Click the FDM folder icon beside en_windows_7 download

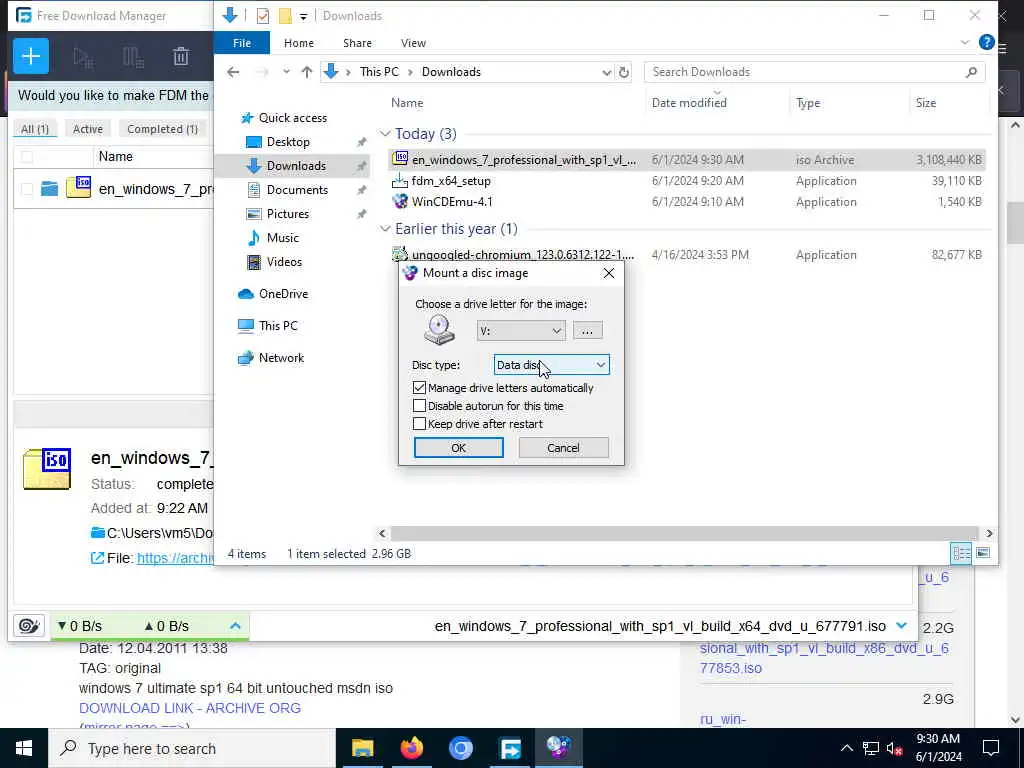click(50, 189)
